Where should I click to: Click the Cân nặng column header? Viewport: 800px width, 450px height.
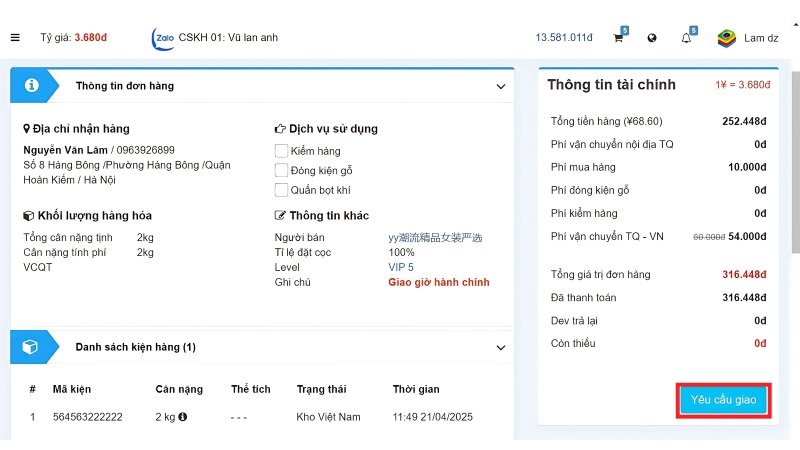[179, 389]
